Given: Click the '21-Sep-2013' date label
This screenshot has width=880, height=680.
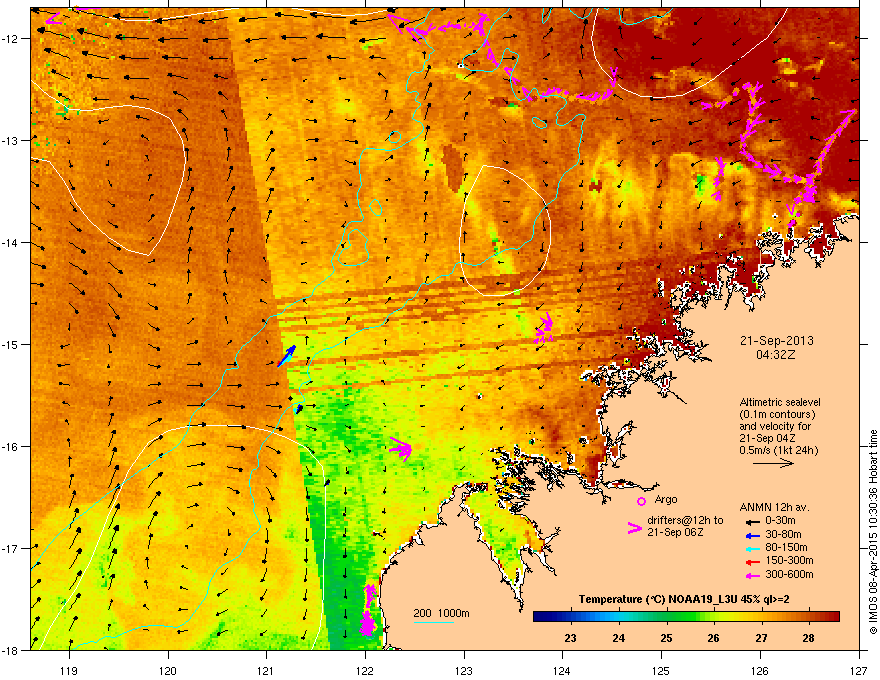Looking at the screenshot, I should (777, 341).
